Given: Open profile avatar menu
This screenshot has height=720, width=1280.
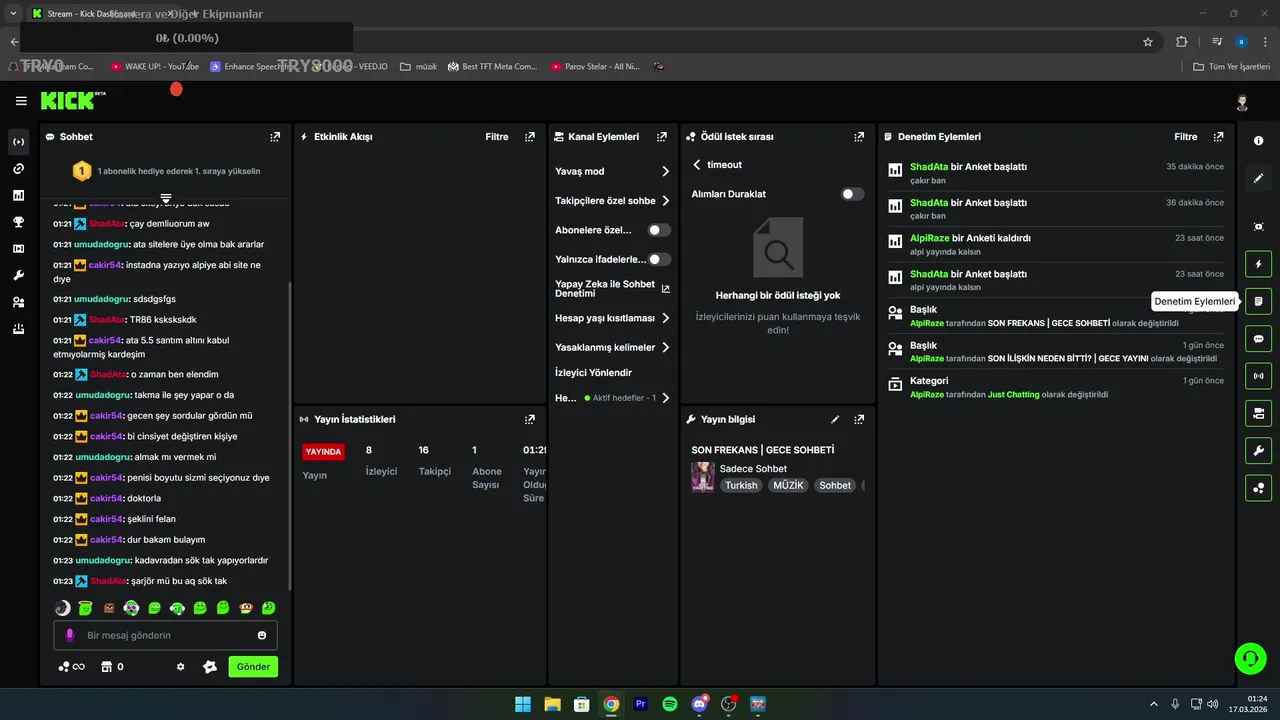Looking at the screenshot, I should coord(1242,102).
